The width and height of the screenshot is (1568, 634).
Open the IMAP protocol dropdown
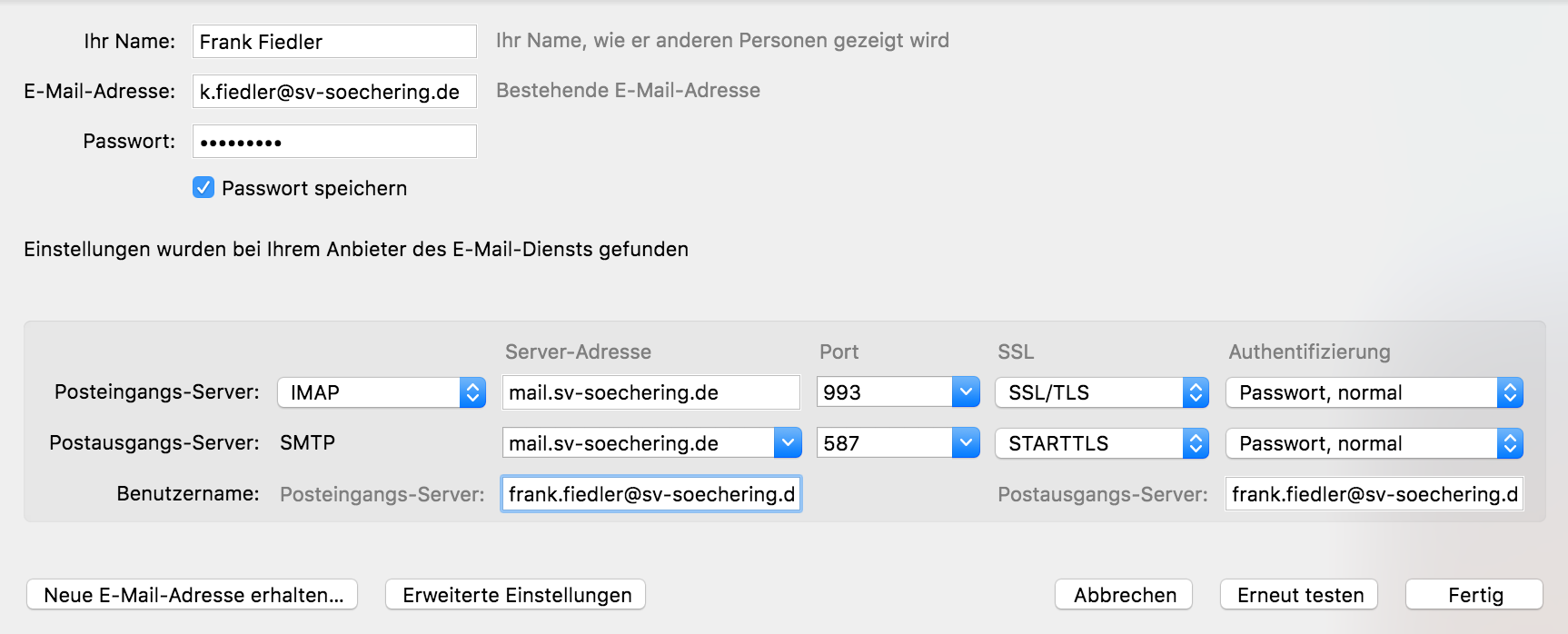(x=382, y=392)
